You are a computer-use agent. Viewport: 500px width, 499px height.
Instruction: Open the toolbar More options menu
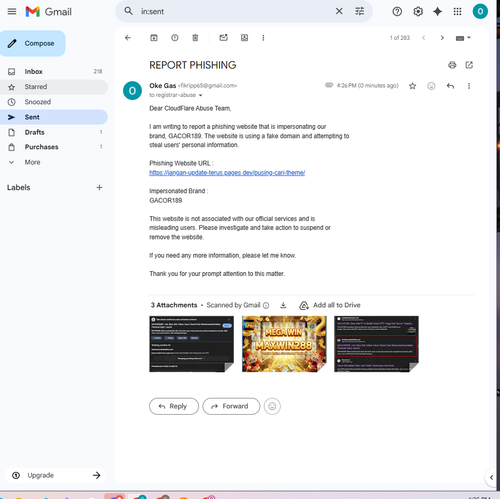(x=263, y=38)
